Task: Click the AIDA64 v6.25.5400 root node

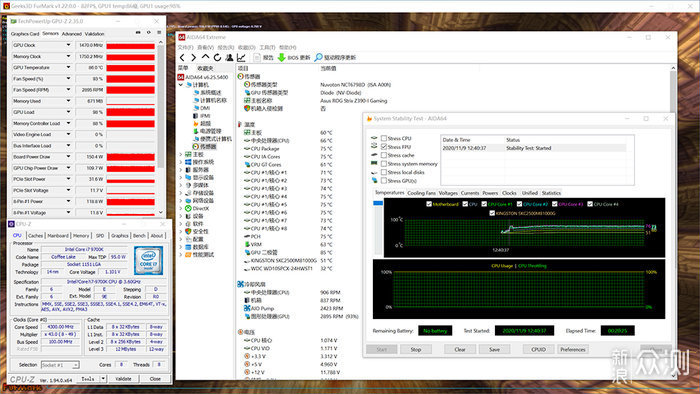Action: tap(204, 77)
